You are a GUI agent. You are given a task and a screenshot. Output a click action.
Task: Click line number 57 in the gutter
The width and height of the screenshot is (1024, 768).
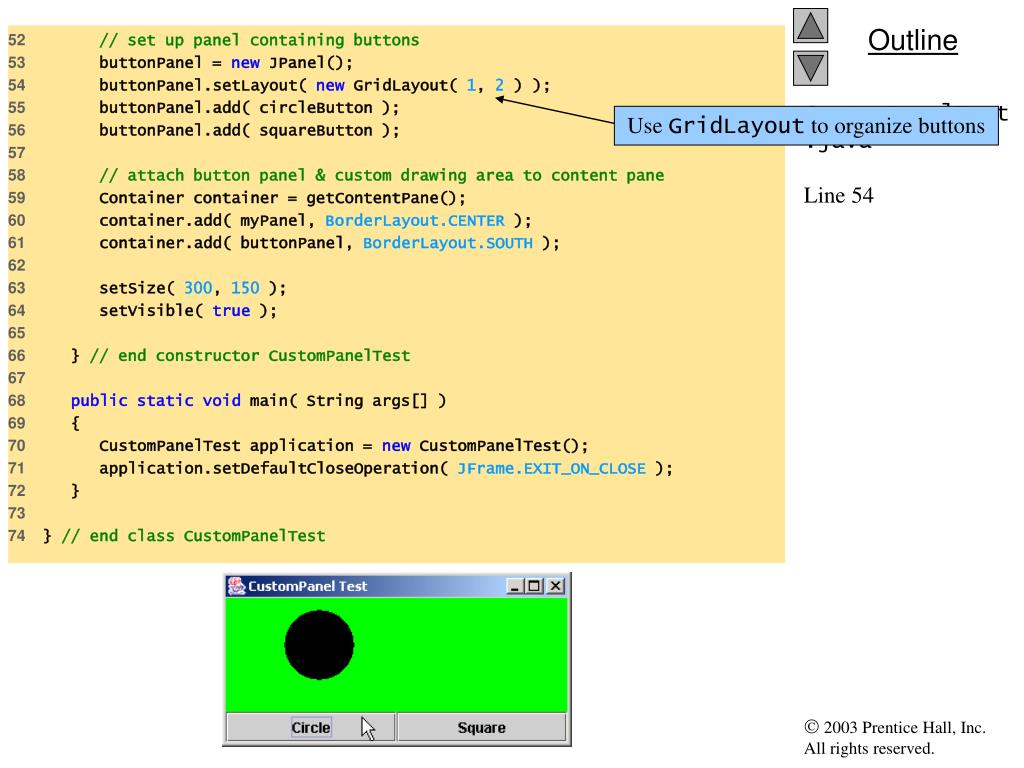(x=17, y=153)
